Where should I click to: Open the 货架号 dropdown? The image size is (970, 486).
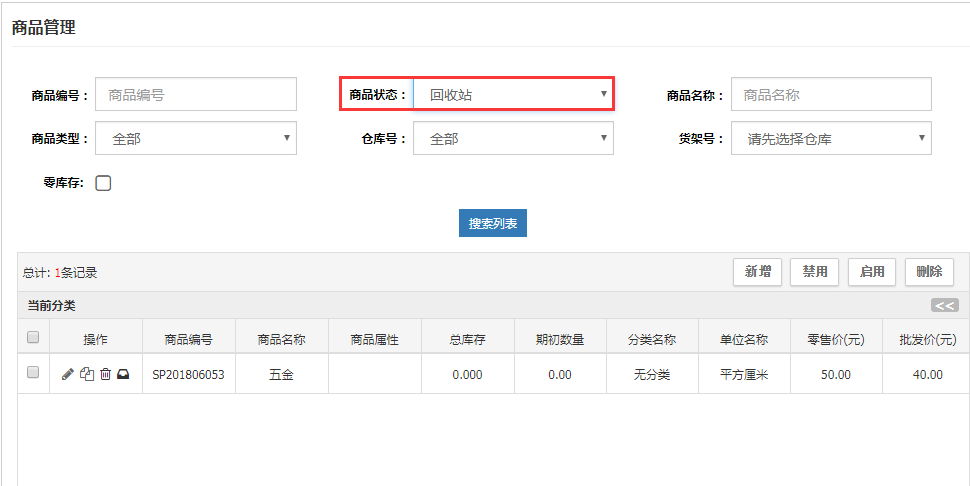click(x=831, y=139)
